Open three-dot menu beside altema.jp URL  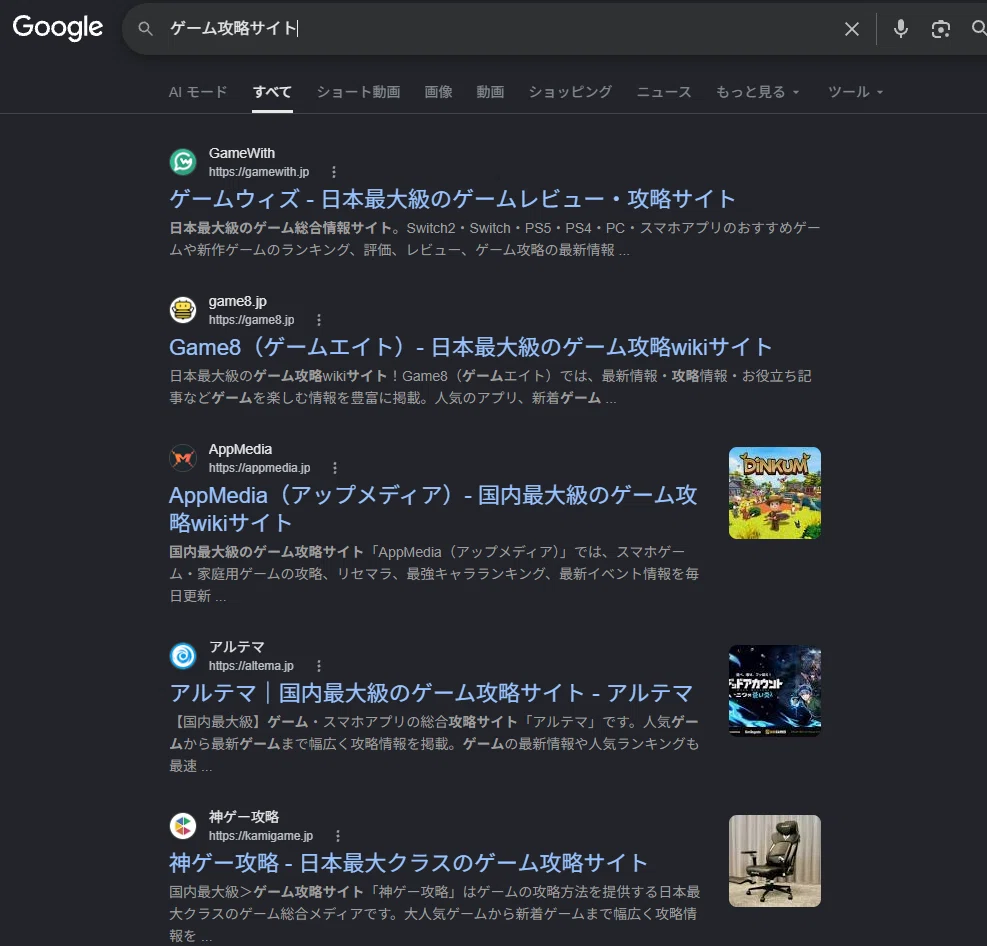tap(319, 666)
